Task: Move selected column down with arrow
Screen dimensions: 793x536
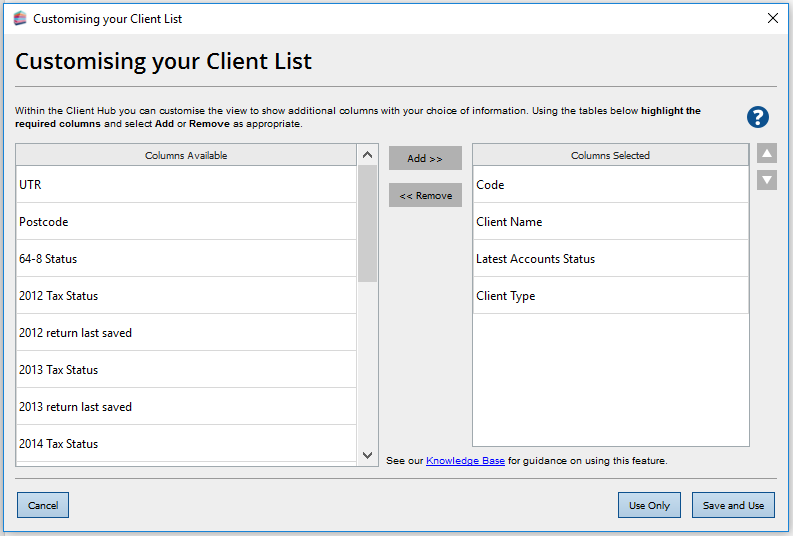Action: click(x=766, y=180)
